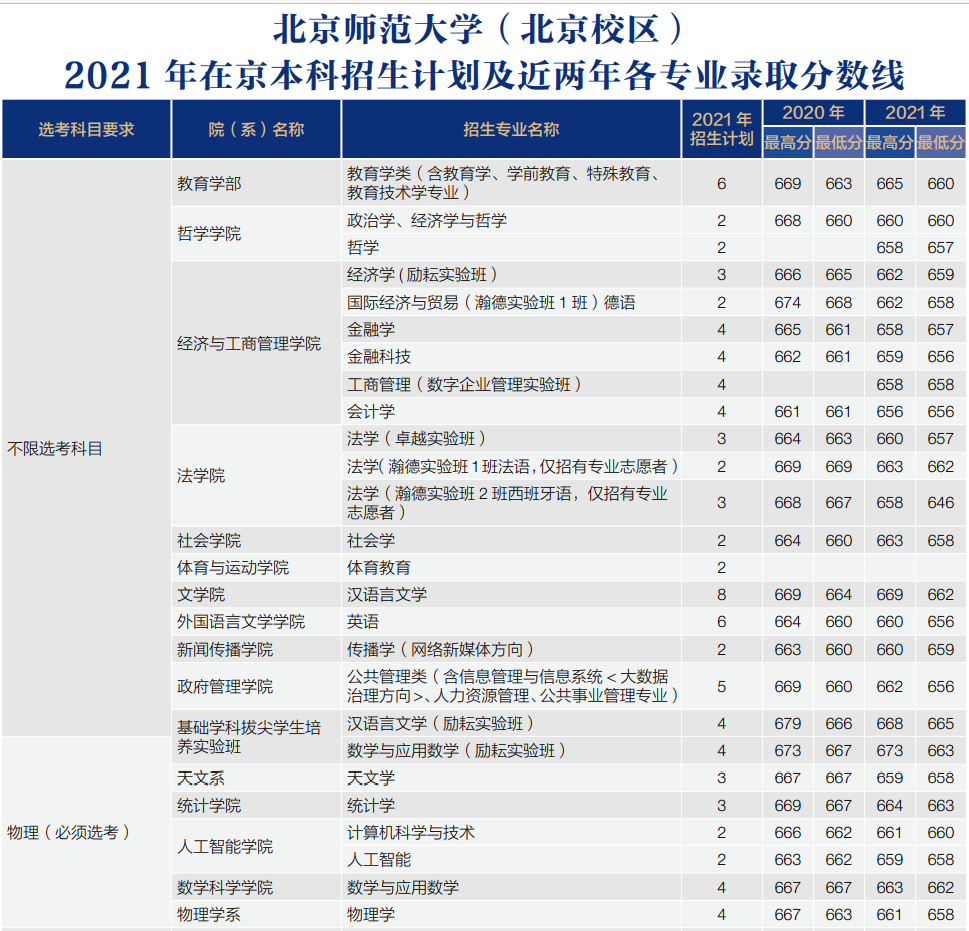969x931 pixels.
Task: Select the 646 score in 法学 西班牙语 row
Action: 941,503
